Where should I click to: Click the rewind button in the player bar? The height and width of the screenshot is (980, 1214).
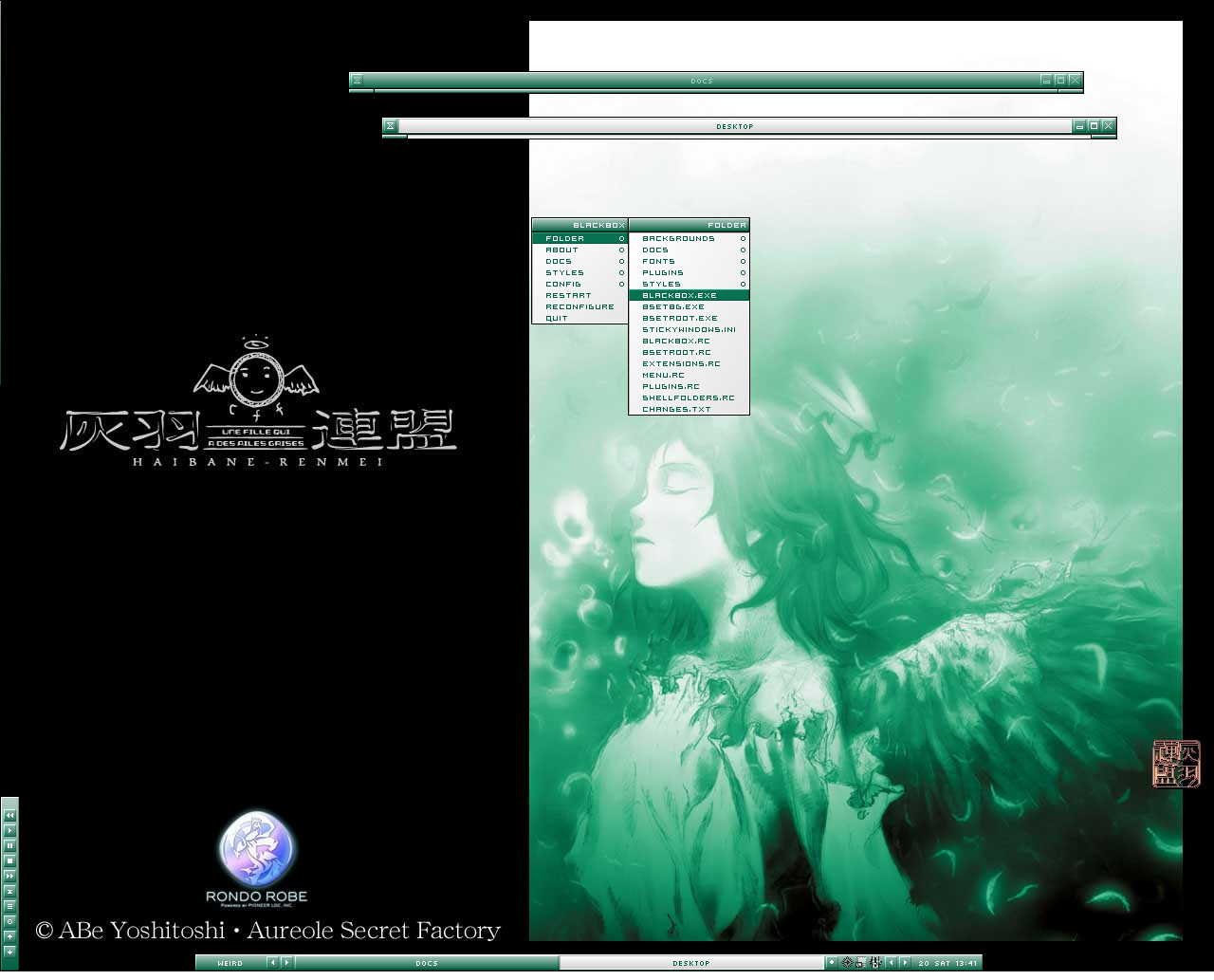pyautogui.click(x=9, y=815)
